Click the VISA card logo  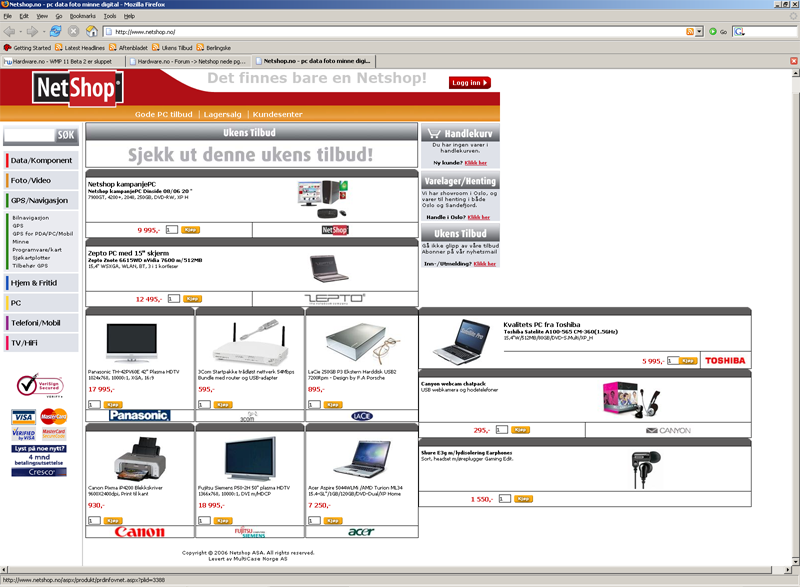23,417
